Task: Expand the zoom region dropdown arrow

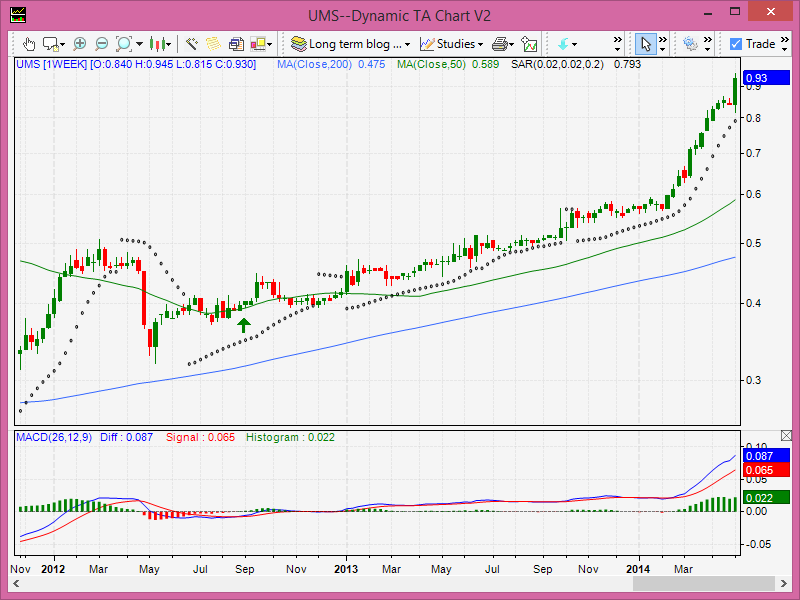Action: point(139,45)
